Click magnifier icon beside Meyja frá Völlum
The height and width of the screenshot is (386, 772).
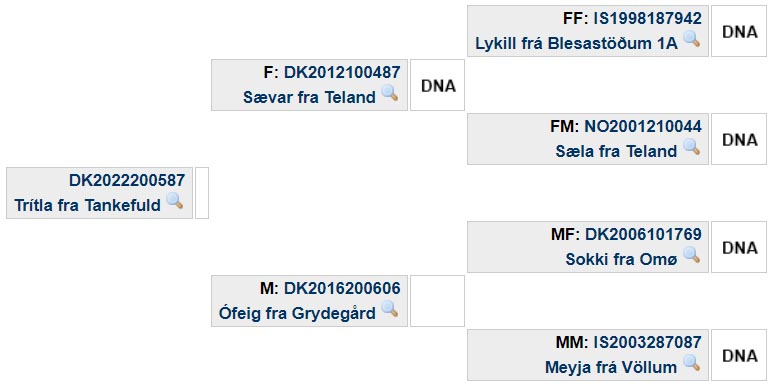click(692, 363)
